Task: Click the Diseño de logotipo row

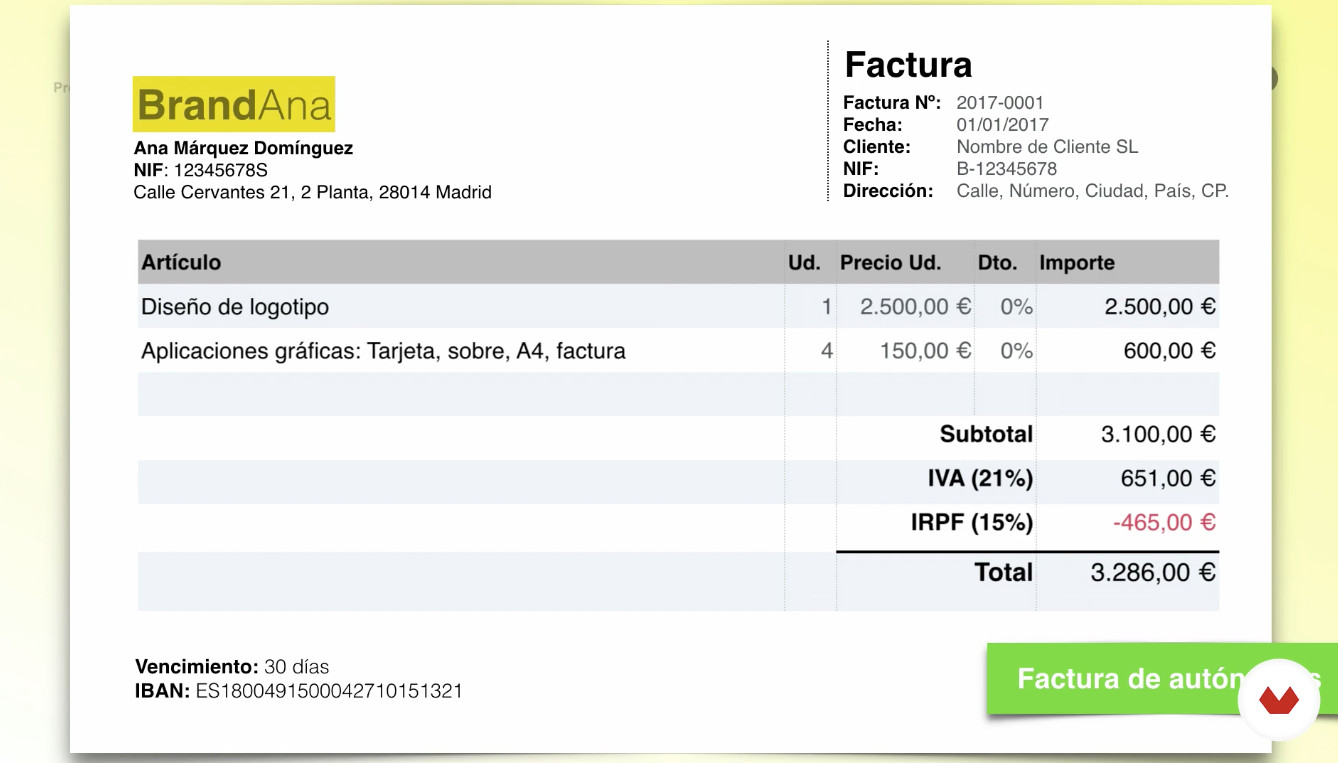Action: [x=678, y=307]
